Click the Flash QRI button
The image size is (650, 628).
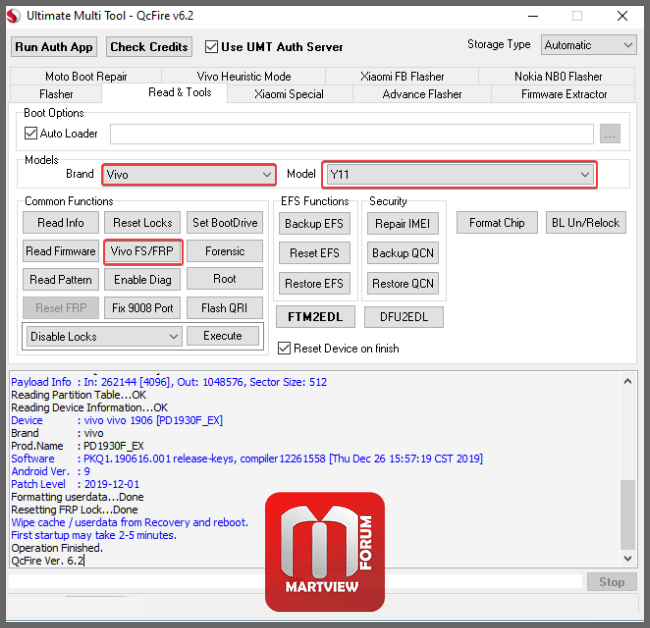tap(225, 308)
